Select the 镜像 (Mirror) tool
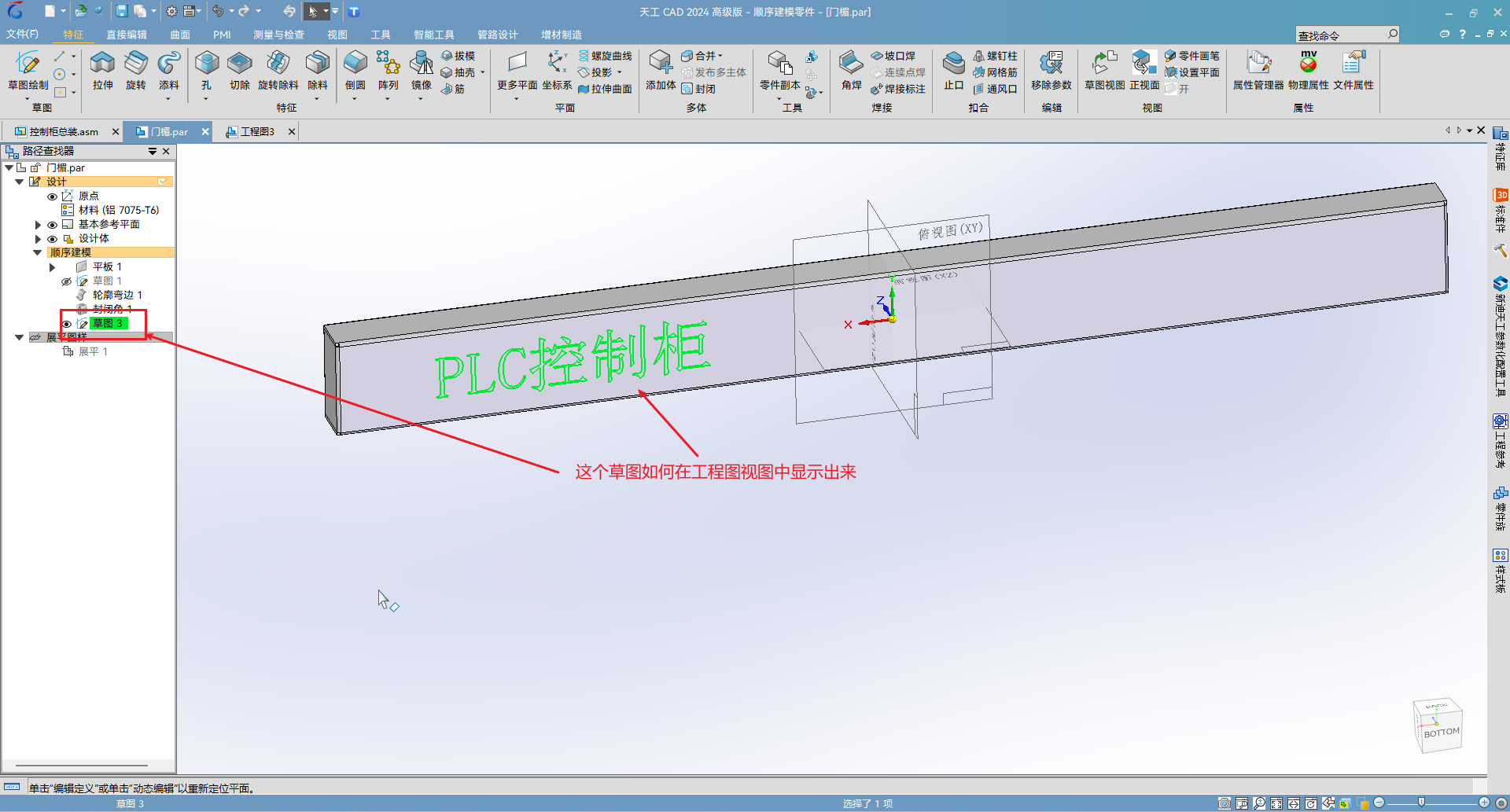 [421, 70]
